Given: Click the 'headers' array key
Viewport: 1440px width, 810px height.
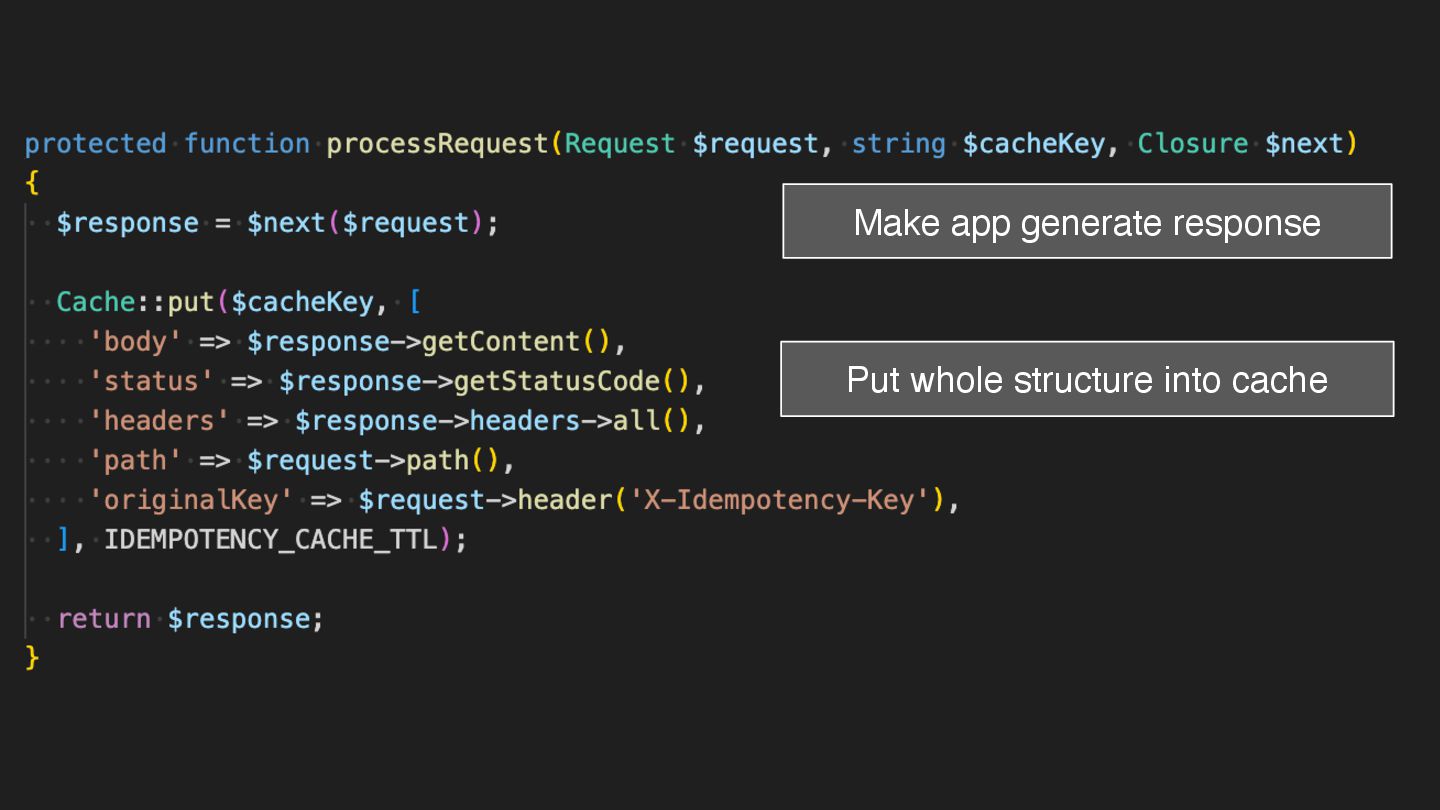Looking at the screenshot, I should pyautogui.click(x=159, y=421).
